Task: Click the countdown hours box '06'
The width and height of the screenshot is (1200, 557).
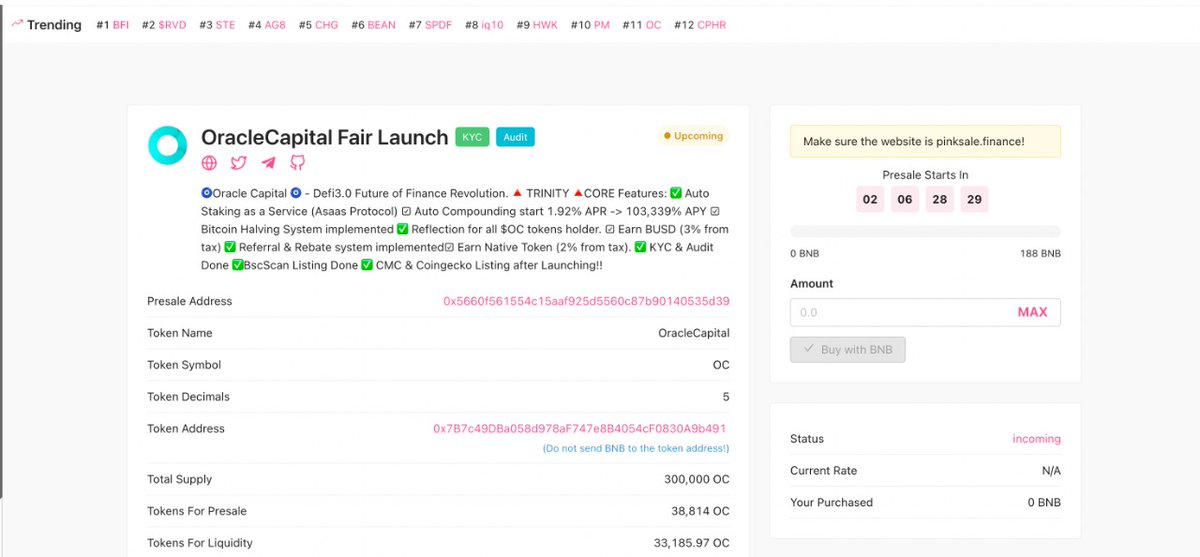Action: 905,199
